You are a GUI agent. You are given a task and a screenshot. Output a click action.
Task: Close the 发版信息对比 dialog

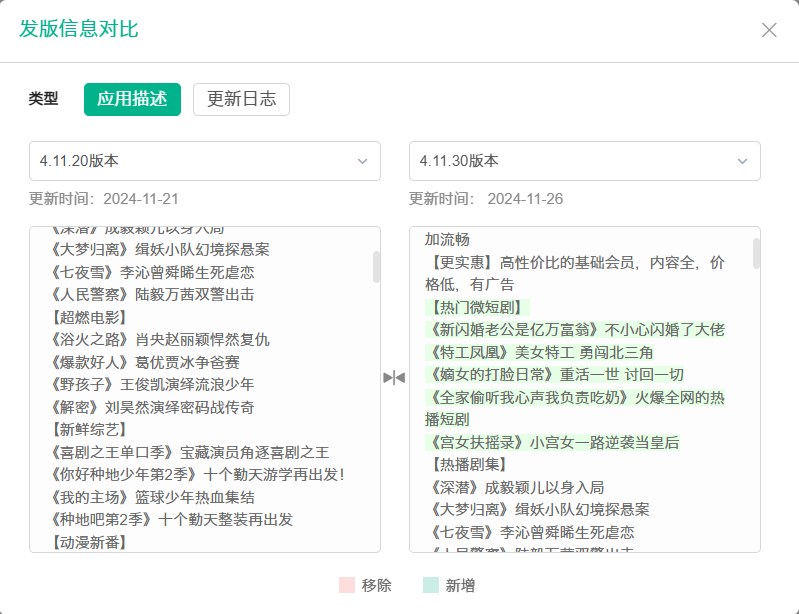pos(769,30)
